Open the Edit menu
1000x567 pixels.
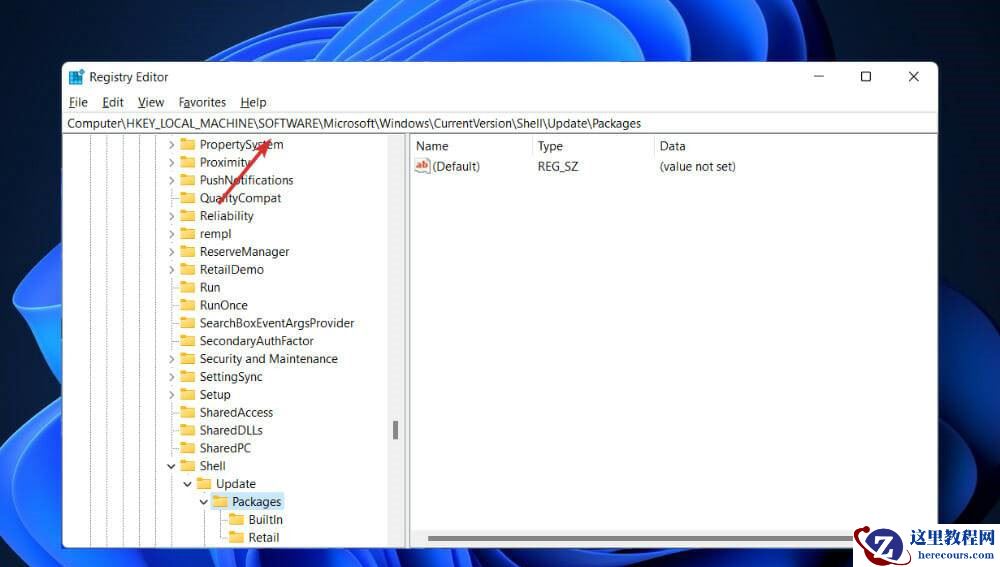point(113,102)
